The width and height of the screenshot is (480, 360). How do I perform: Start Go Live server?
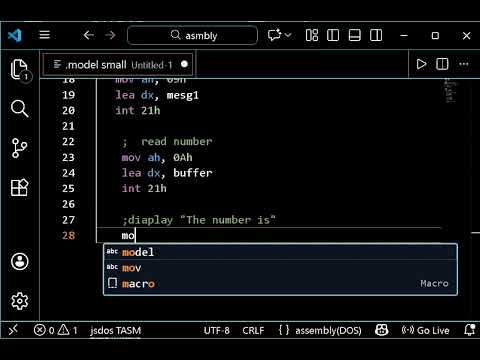click(x=425, y=330)
